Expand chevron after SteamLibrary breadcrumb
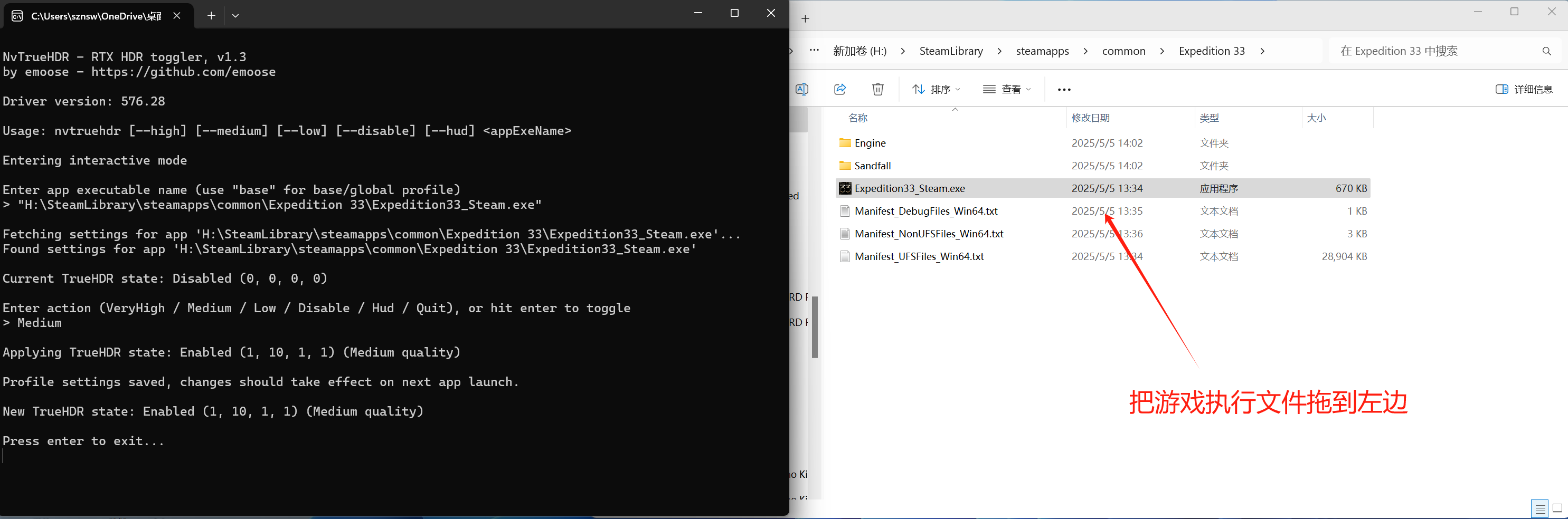 tap(999, 51)
